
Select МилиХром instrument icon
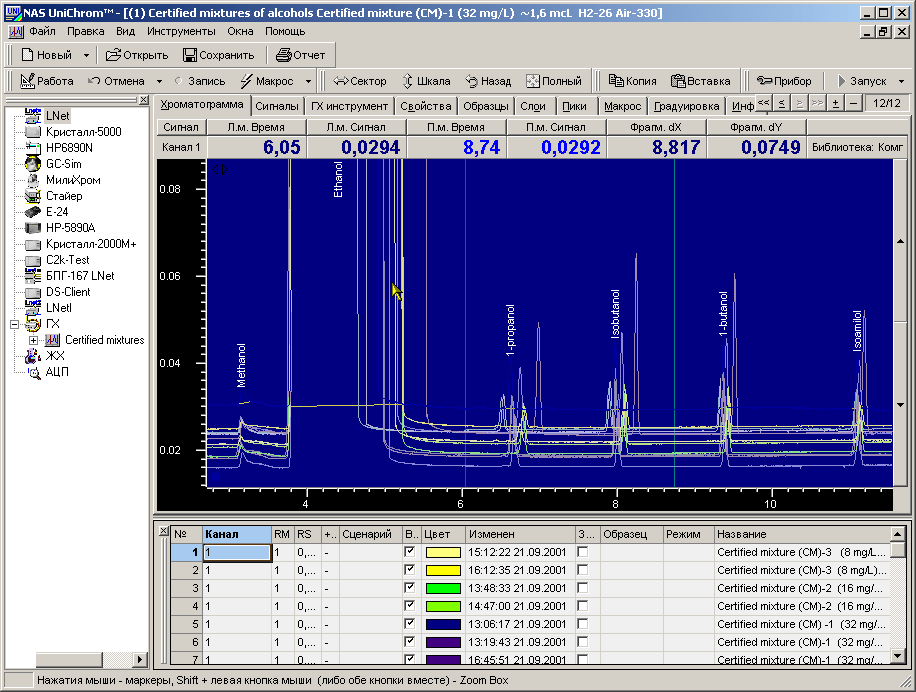[33, 179]
